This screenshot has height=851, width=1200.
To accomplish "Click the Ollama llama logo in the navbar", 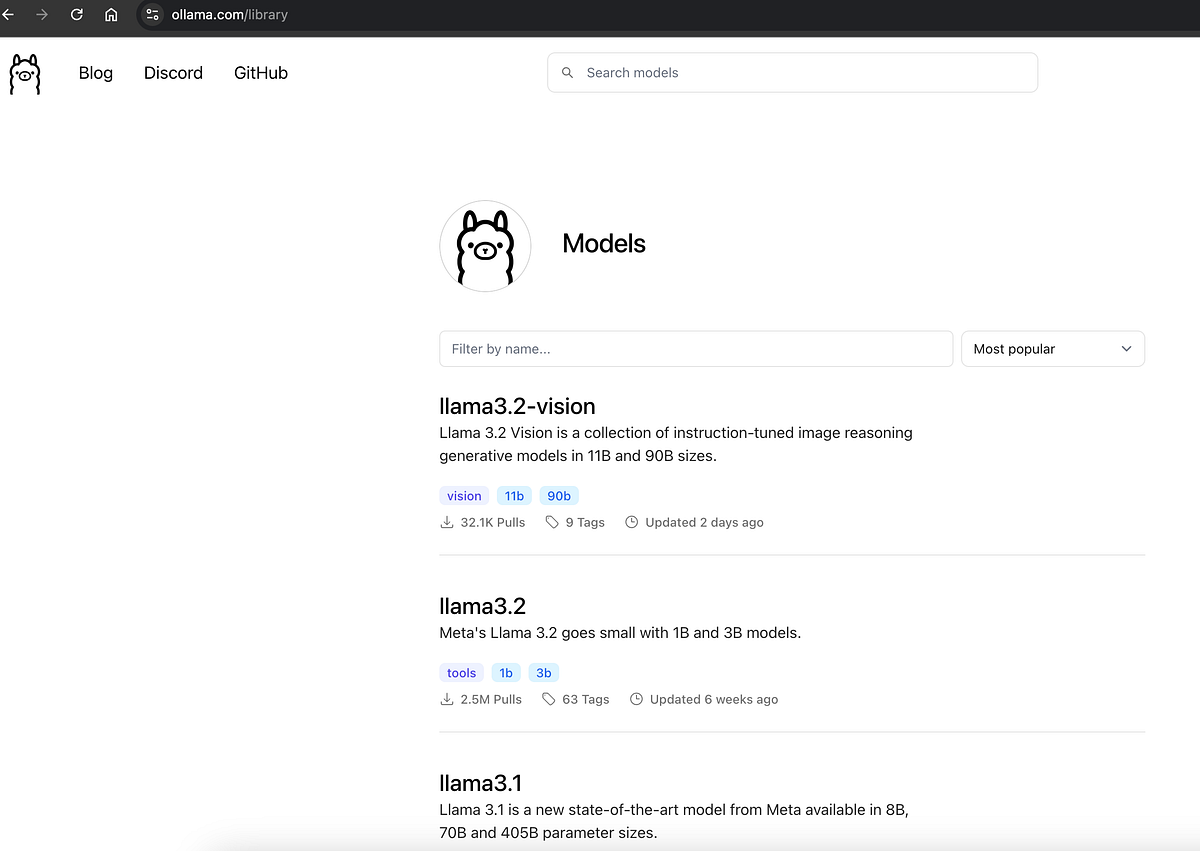I will pyautogui.click(x=24, y=72).
